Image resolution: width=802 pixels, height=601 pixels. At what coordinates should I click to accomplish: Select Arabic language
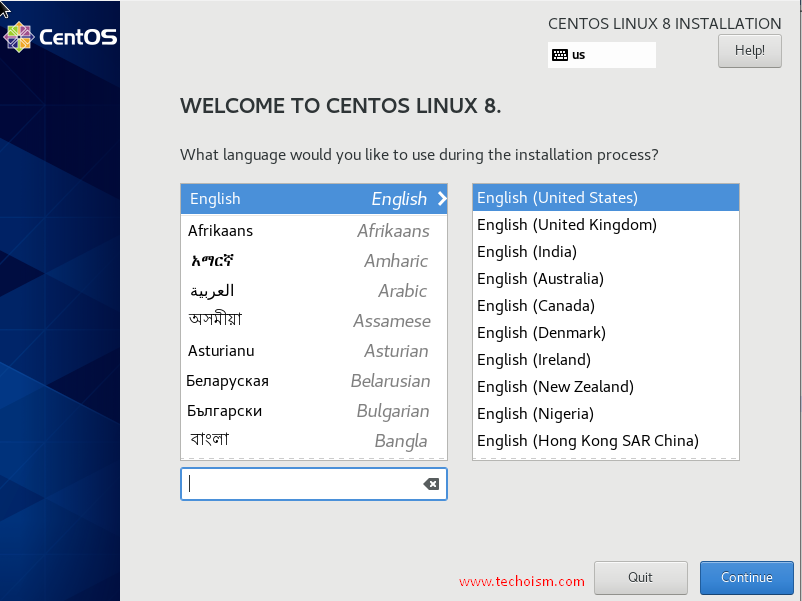point(314,291)
